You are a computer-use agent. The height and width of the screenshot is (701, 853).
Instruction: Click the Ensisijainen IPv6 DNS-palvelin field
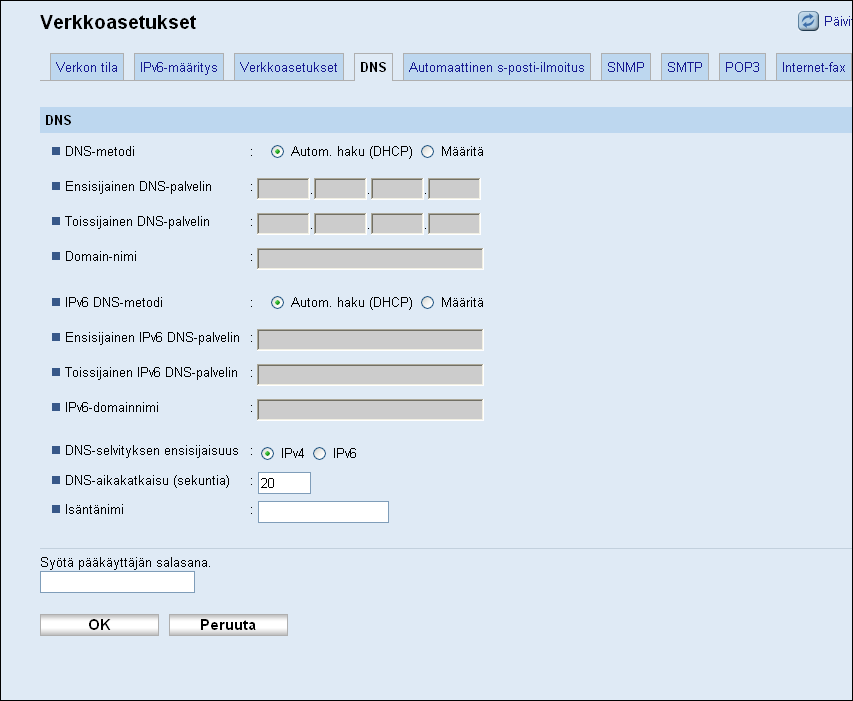370,339
